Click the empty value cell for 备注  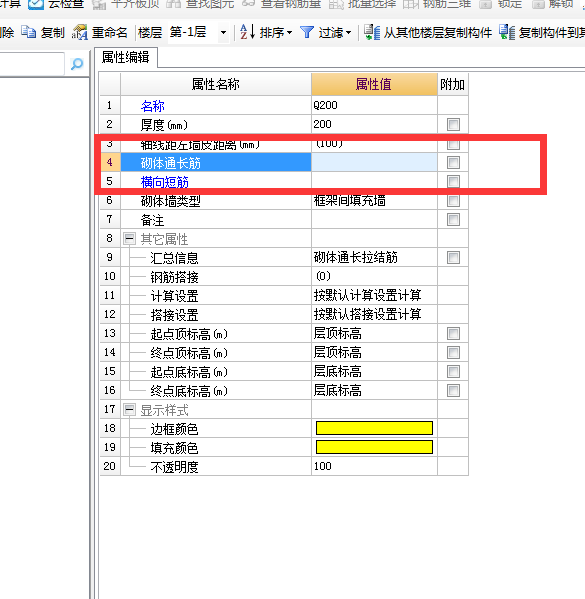[374, 220]
